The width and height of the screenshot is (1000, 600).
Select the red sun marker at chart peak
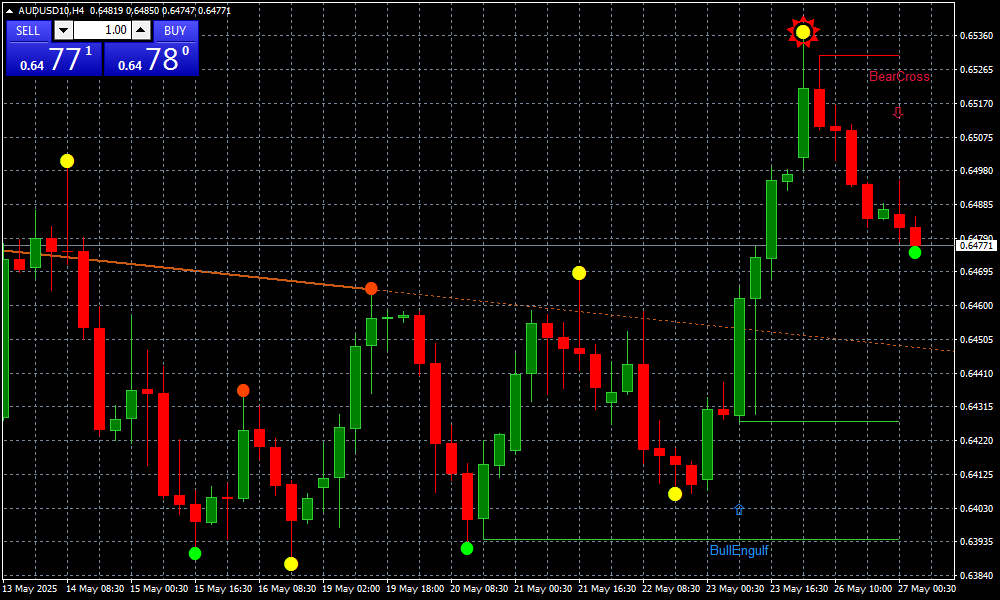pyautogui.click(x=803, y=32)
